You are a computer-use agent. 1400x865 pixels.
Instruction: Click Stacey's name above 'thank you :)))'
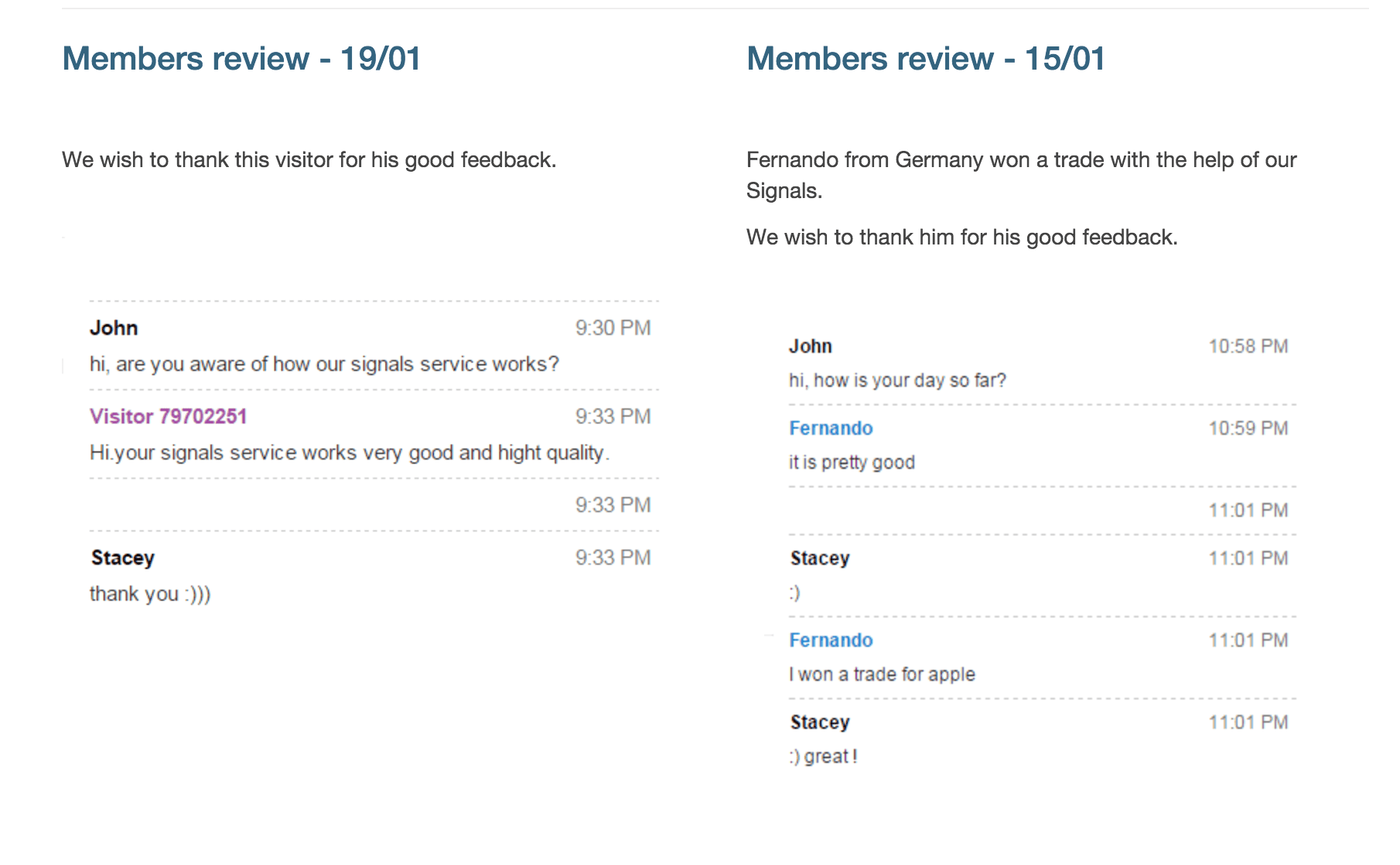coord(122,558)
